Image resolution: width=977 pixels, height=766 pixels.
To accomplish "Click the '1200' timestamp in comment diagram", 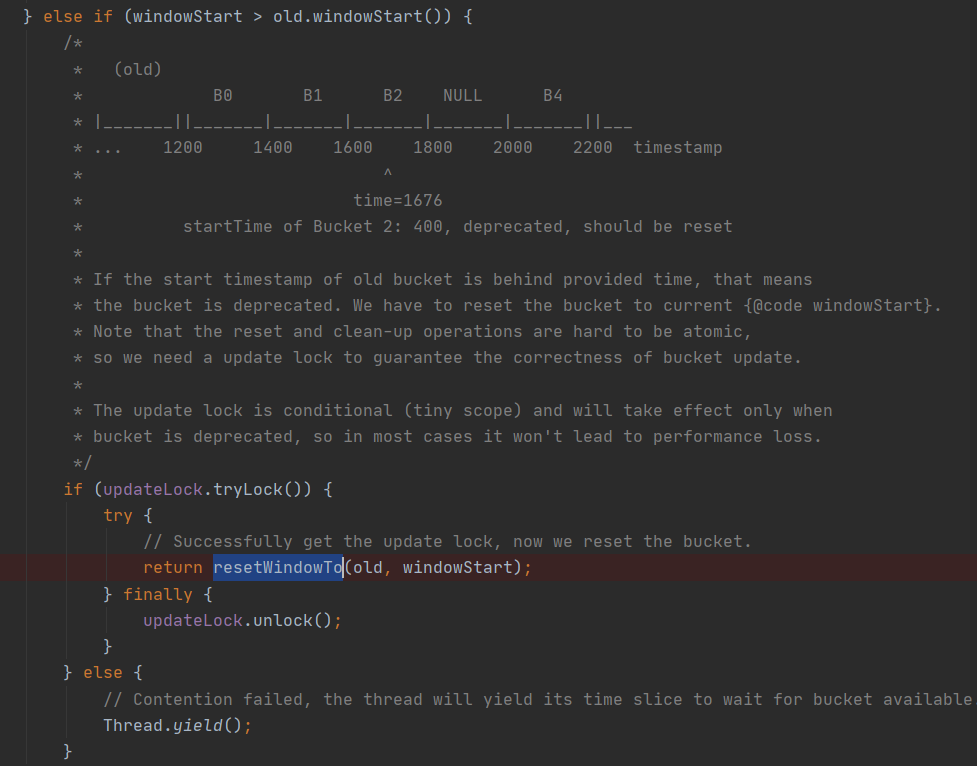I will pyautogui.click(x=183, y=148).
